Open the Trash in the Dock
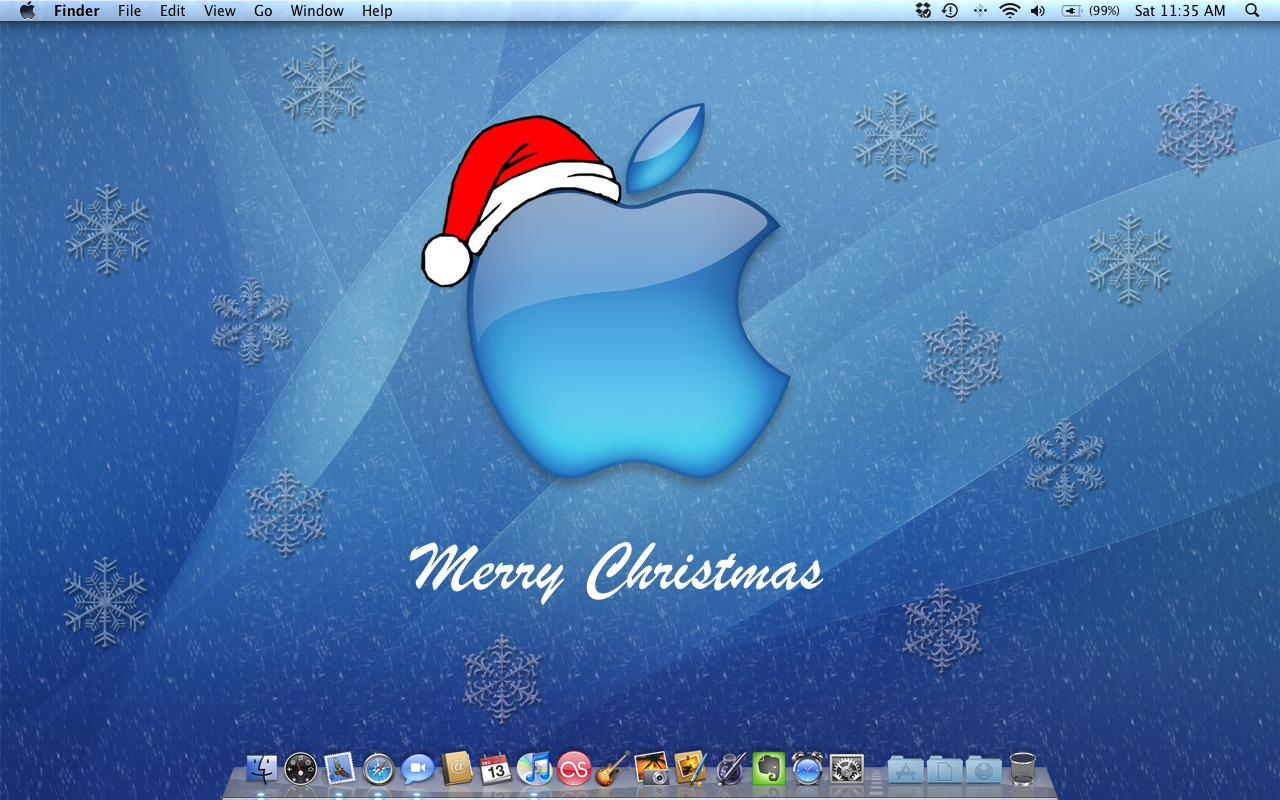Screen dimensions: 1280x800 (x=1023, y=768)
